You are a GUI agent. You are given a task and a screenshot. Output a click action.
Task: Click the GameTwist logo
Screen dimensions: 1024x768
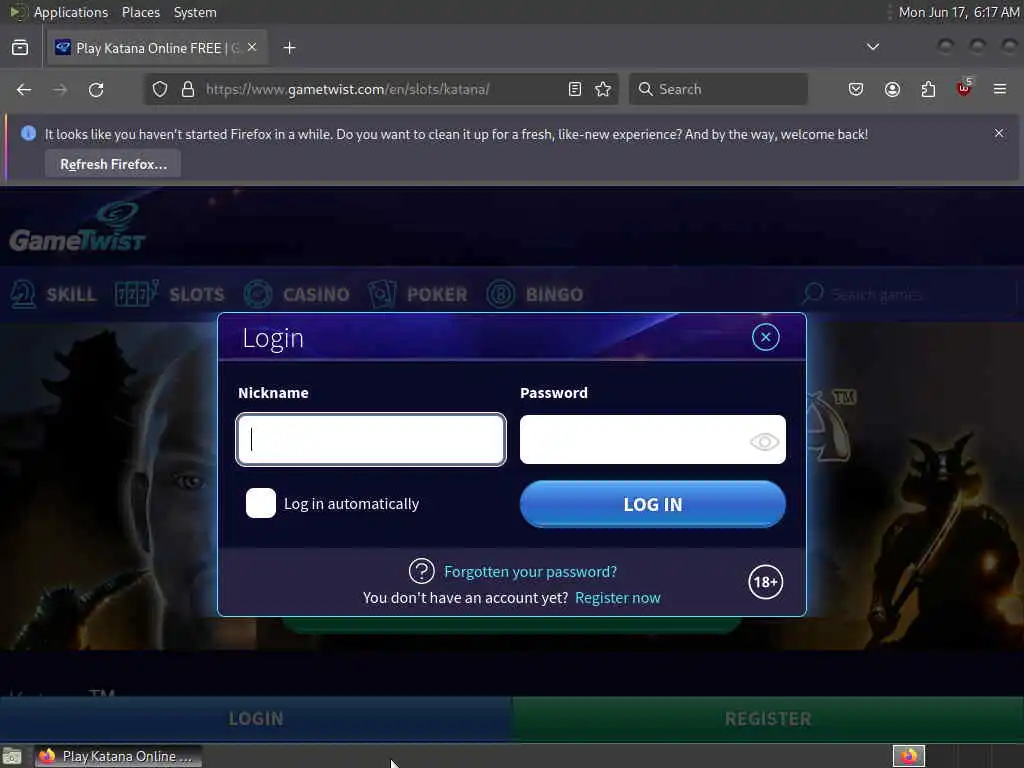point(78,228)
